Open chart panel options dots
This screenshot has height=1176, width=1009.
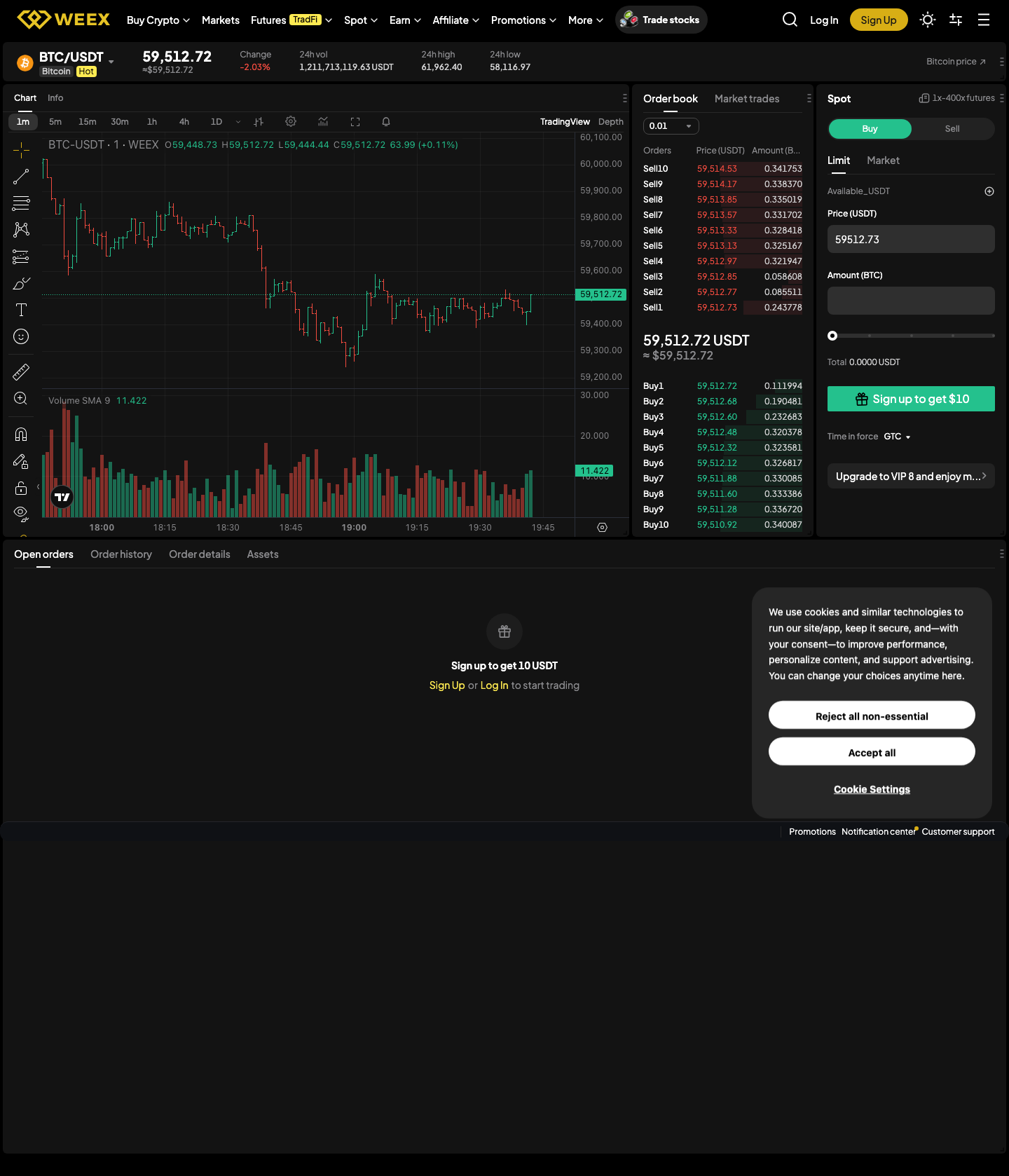(x=624, y=98)
